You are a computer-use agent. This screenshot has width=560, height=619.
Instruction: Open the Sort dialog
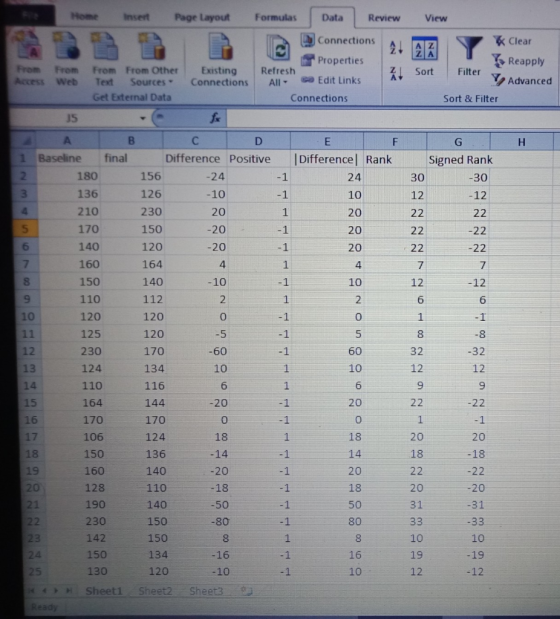click(x=424, y=56)
